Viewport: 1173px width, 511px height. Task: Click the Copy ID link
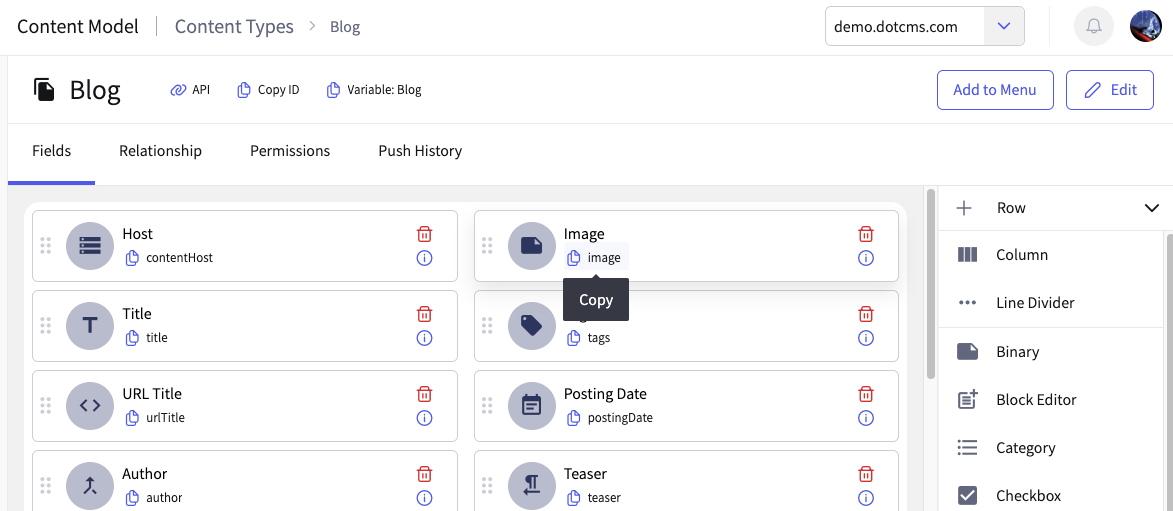268,90
